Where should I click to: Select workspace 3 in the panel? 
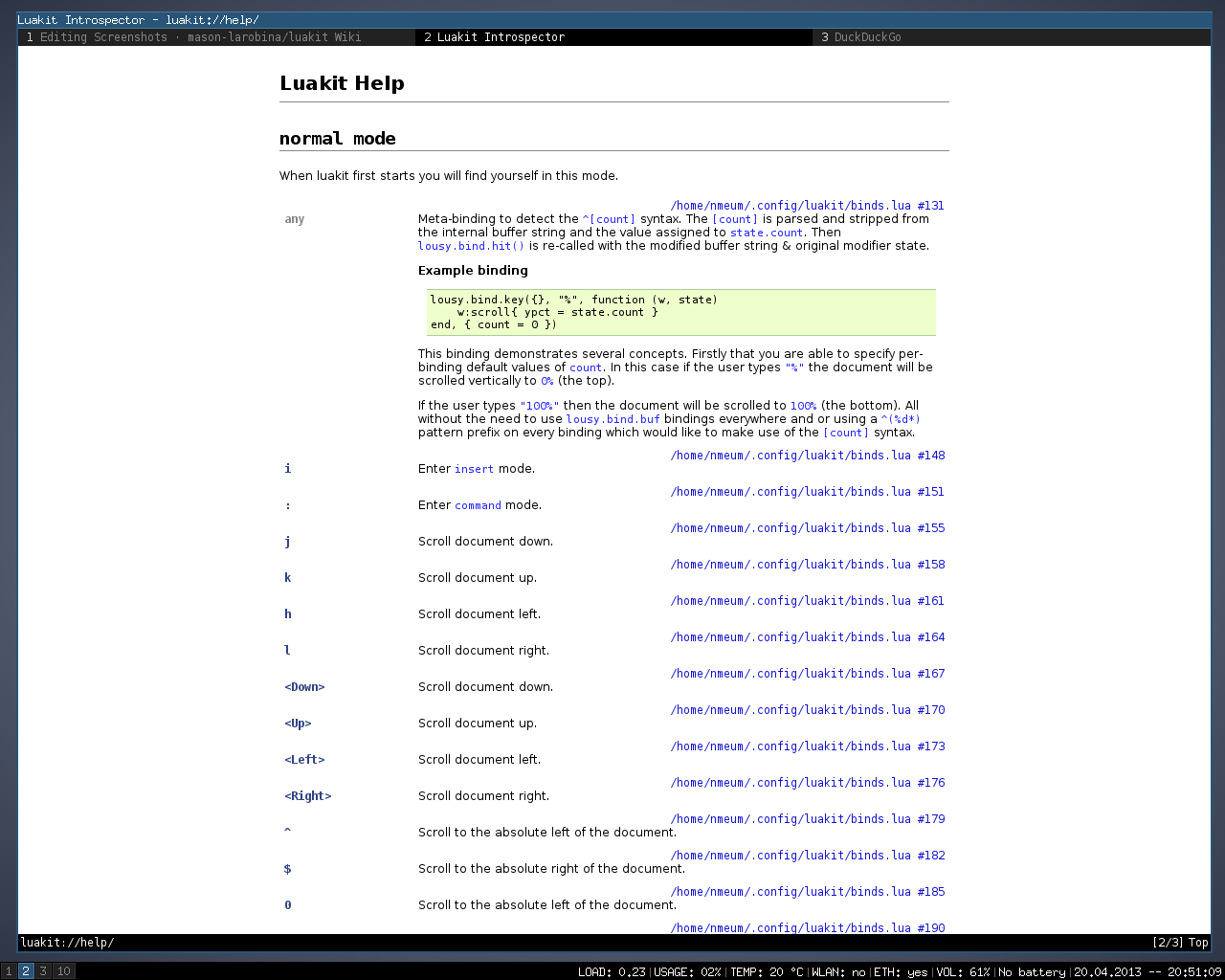(x=43, y=971)
